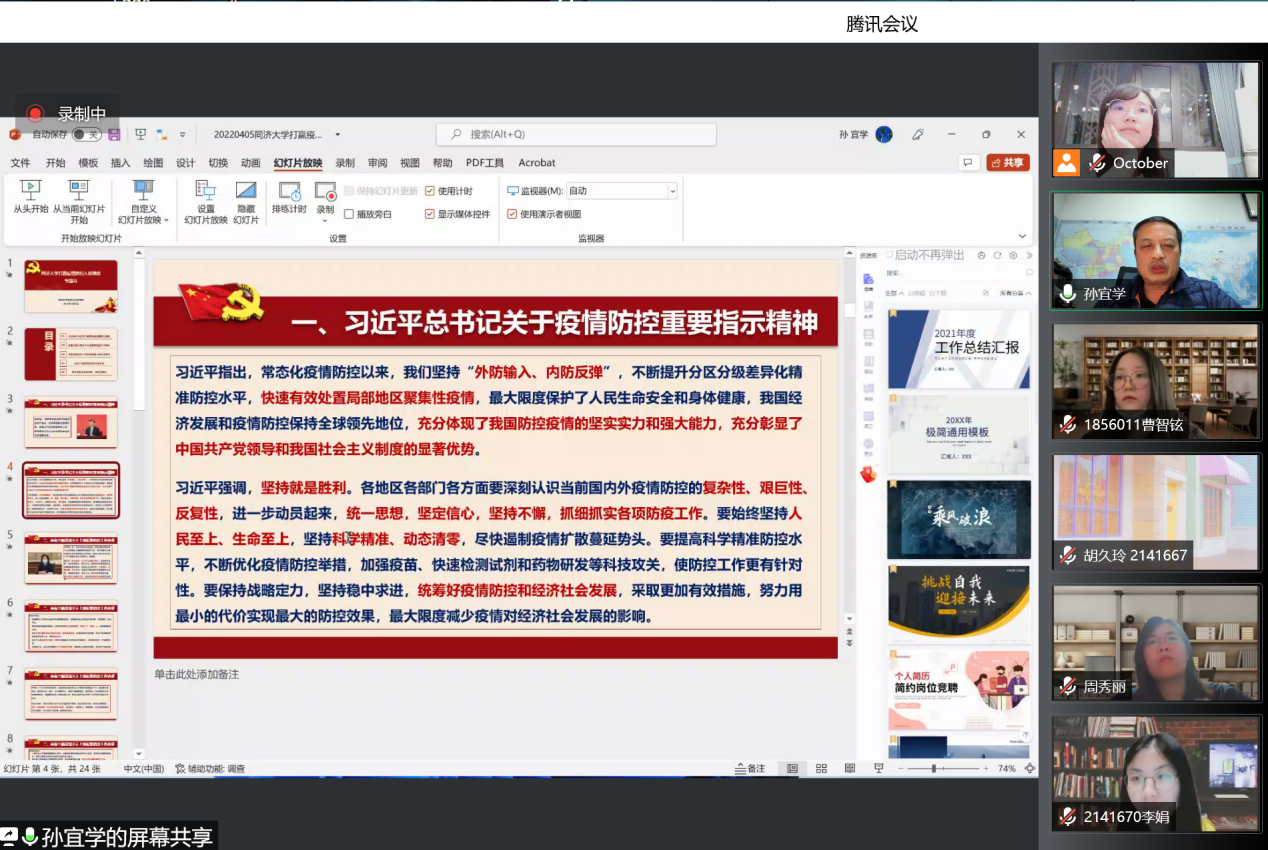
Task: Check the 启动不再弹出 checkbox in resource panel
Action: coord(888,255)
